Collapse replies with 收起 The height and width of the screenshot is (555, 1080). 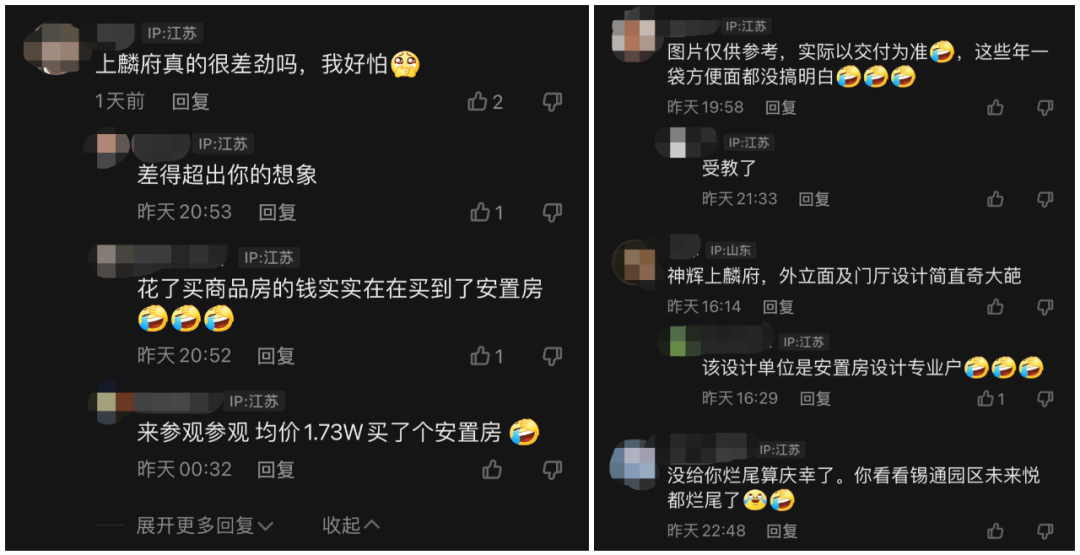click(351, 525)
